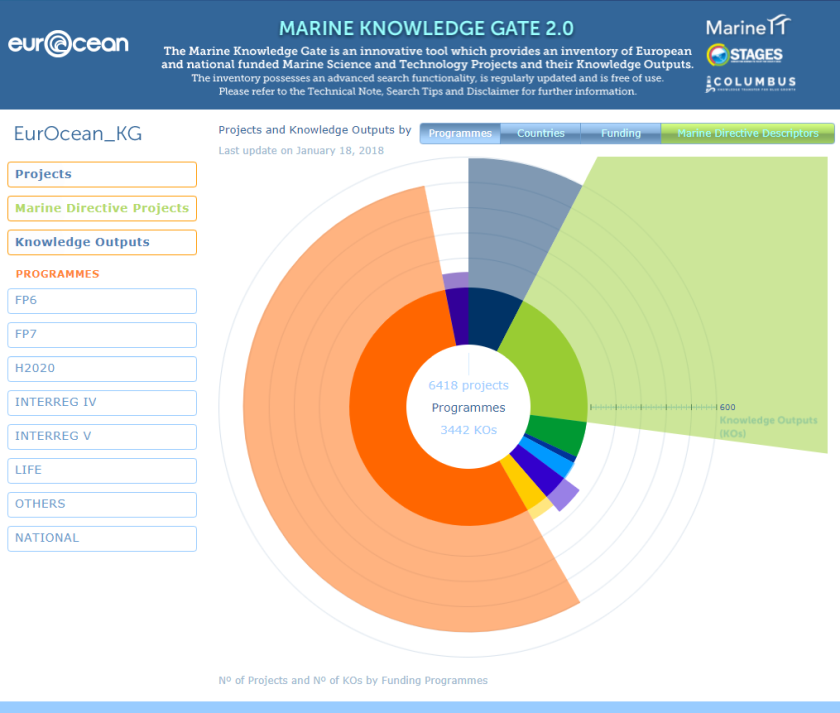The image size is (840, 713).
Task: Click the 'Programmes' chart center label
Action: coord(469,408)
